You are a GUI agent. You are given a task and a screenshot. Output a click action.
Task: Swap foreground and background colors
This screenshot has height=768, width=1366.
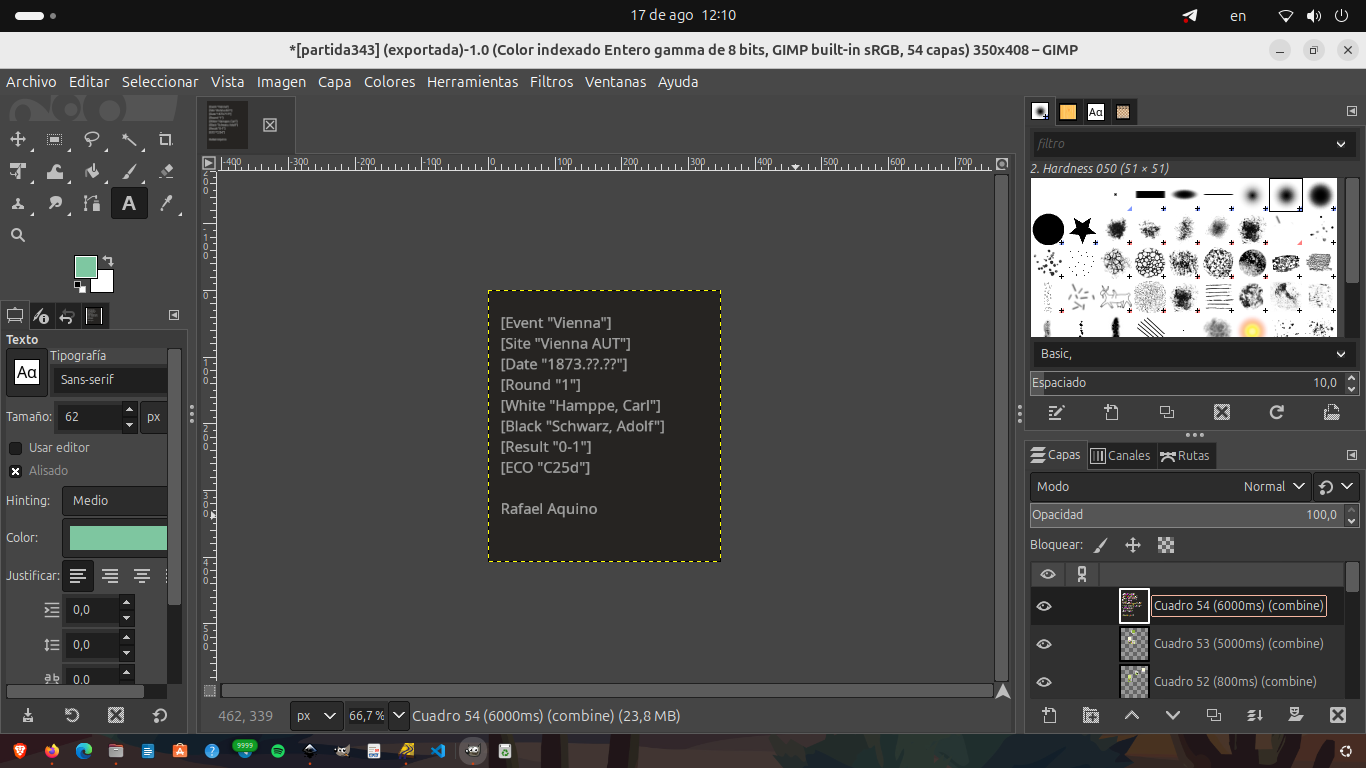pyautogui.click(x=108, y=261)
